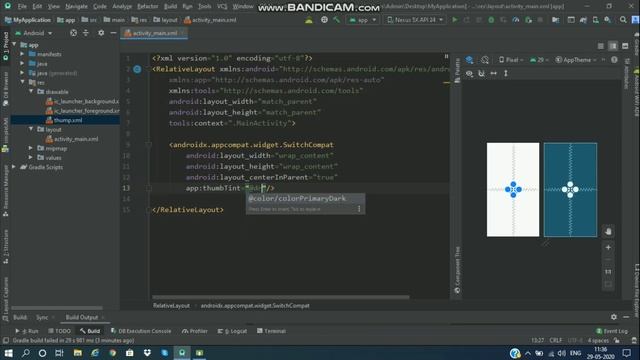This screenshot has width=640, height=360.
Task: Open File Explorer from the taskbar
Action: pyautogui.click(x=78, y=353)
